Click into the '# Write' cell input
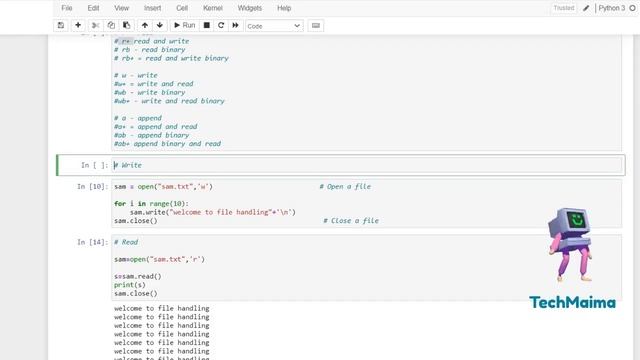The image size is (640, 360). 367,165
